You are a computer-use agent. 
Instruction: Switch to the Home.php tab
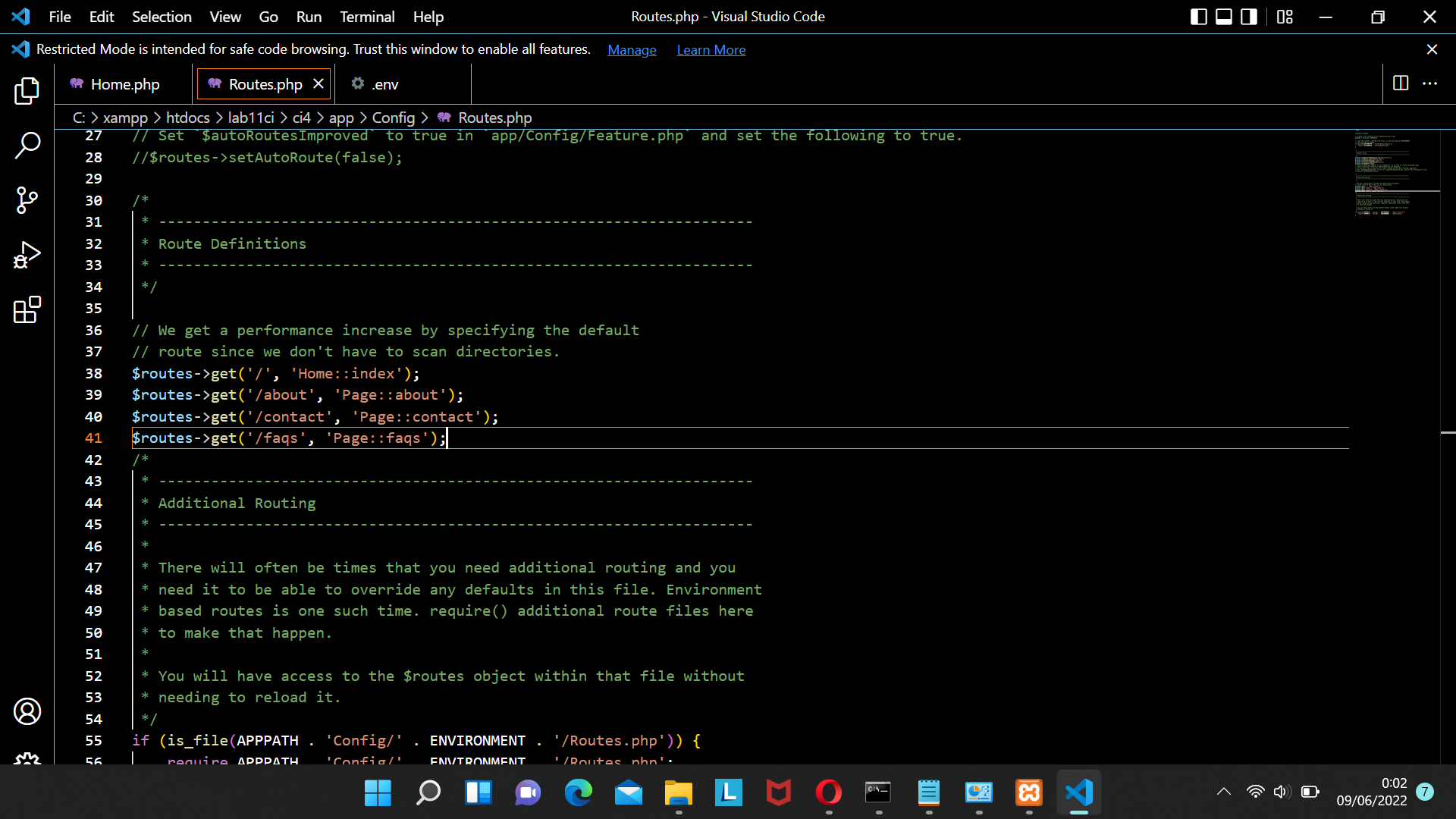point(124,84)
